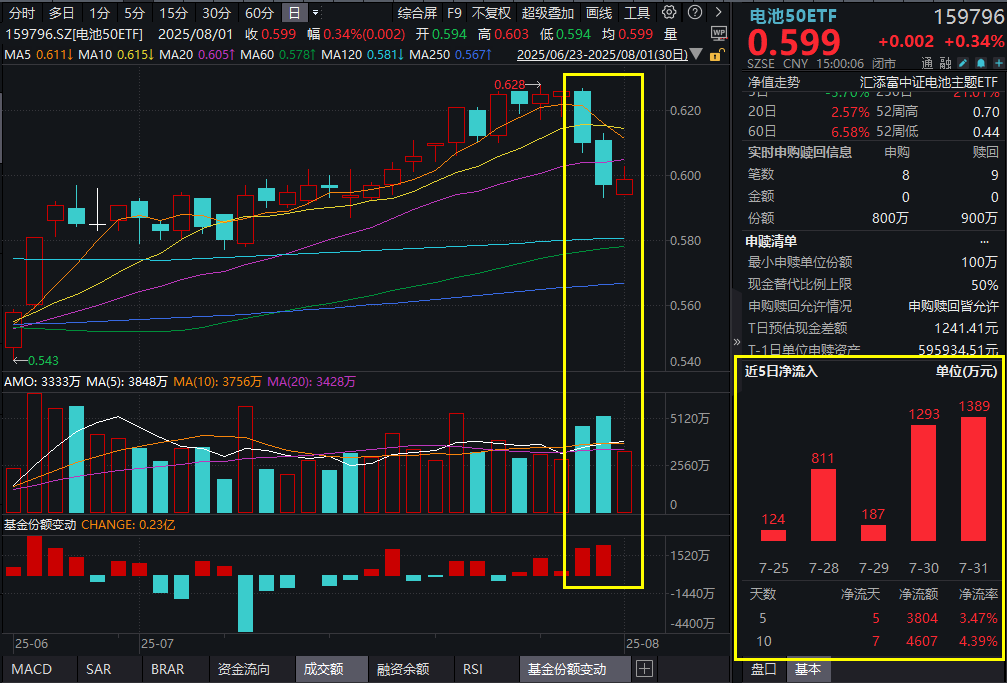Click the orange lock icon near the date range
This screenshot has width=1007, height=683.
[x=716, y=57]
